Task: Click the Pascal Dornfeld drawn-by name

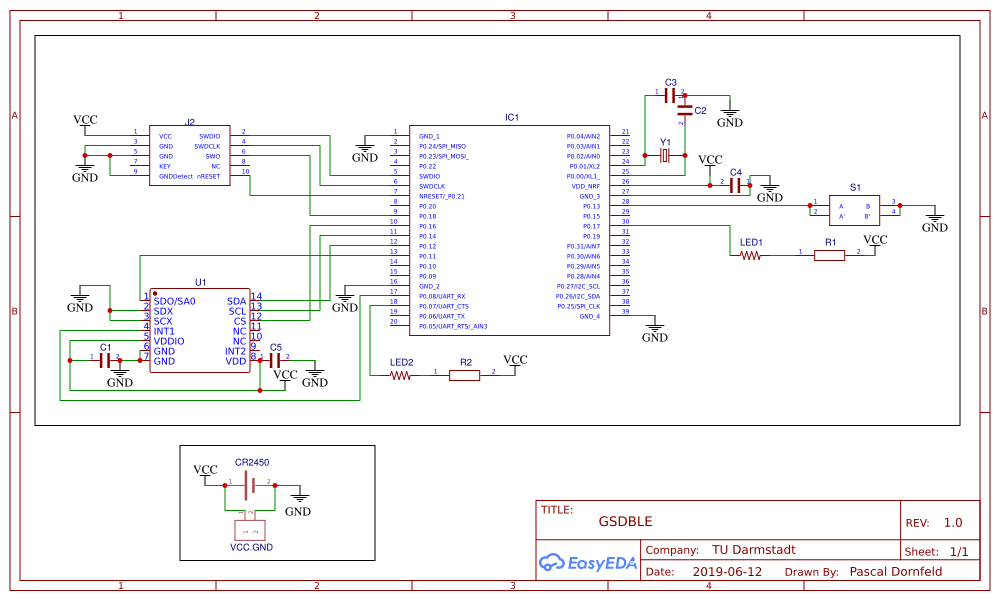Action: point(899,571)
